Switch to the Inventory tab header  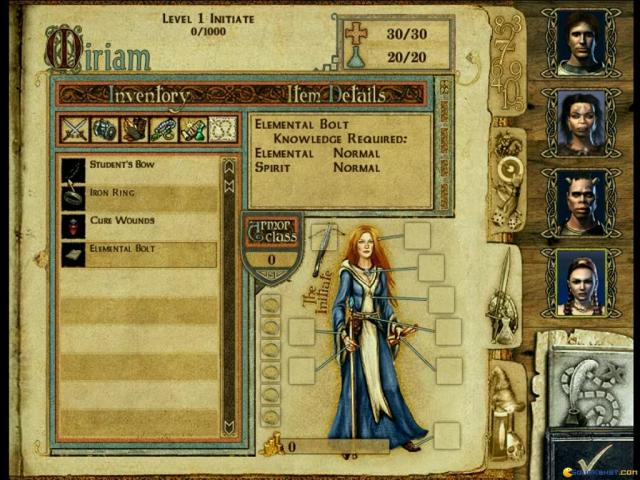pos(149,96)
